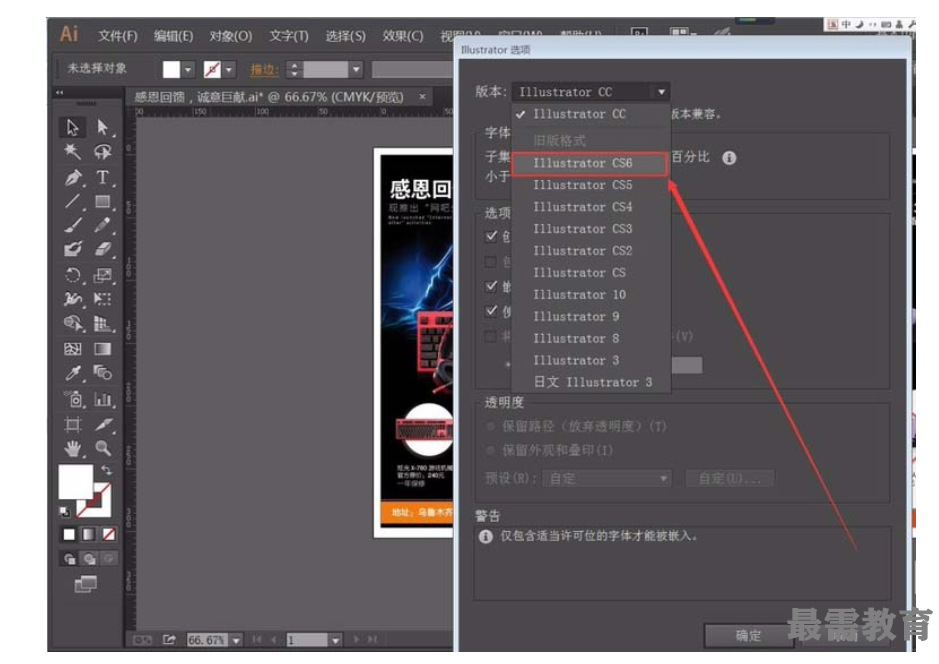This screenshot has width=939, height=664.
Task: Select the Slice tool
Action: (x=102, y=425)
